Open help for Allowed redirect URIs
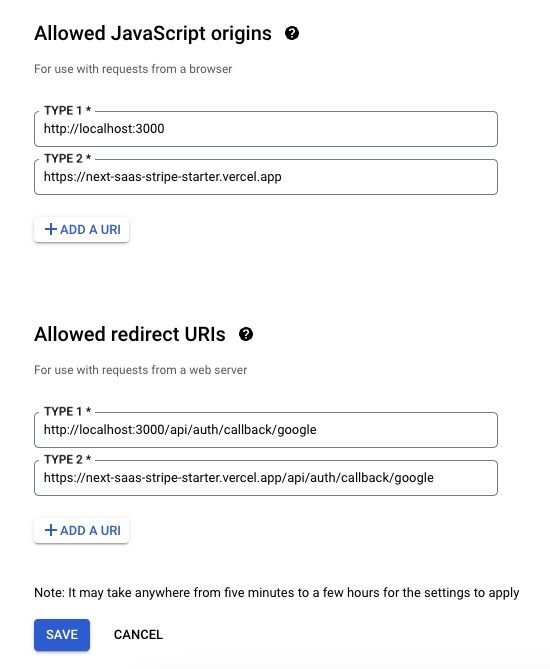 tap(246, 334)
